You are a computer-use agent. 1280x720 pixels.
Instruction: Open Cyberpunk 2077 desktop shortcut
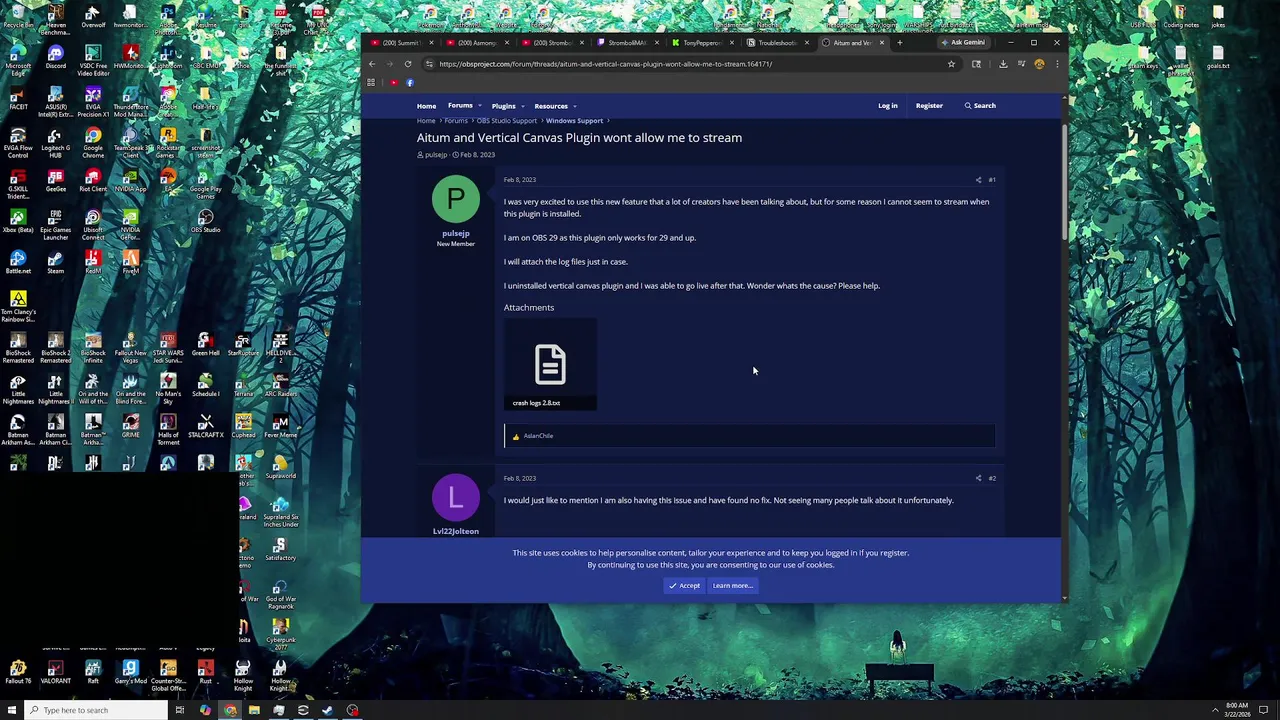pos(280,632)
